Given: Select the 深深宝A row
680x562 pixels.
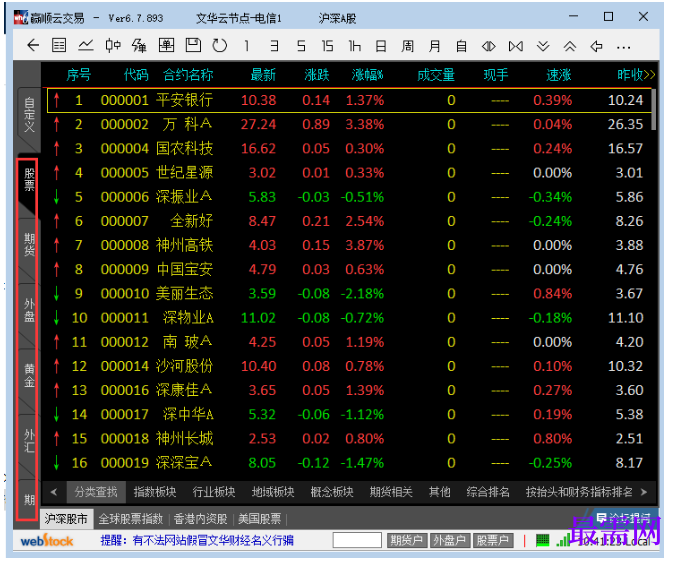Looking at the screenshot, I should coord(349,463).
